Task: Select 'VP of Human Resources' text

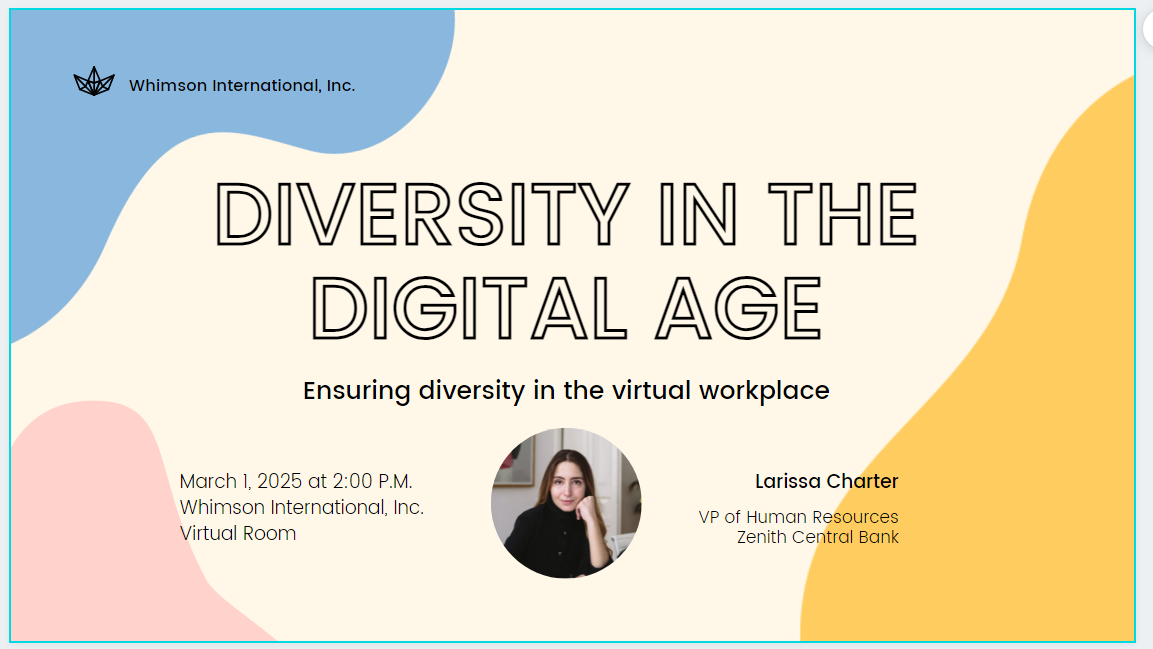Action: click(x=799, y=517)
